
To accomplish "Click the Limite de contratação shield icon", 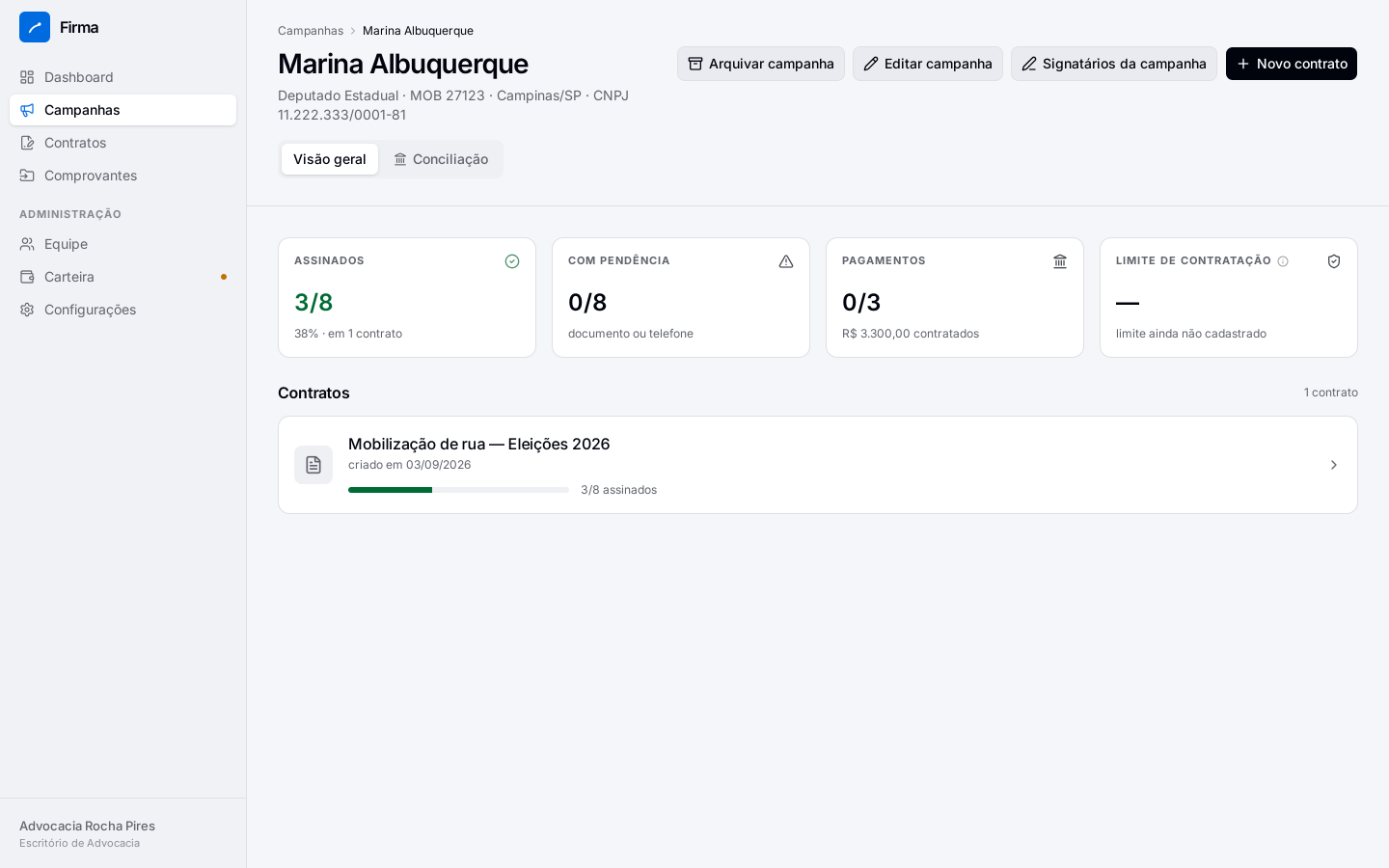I will 1334,261.
